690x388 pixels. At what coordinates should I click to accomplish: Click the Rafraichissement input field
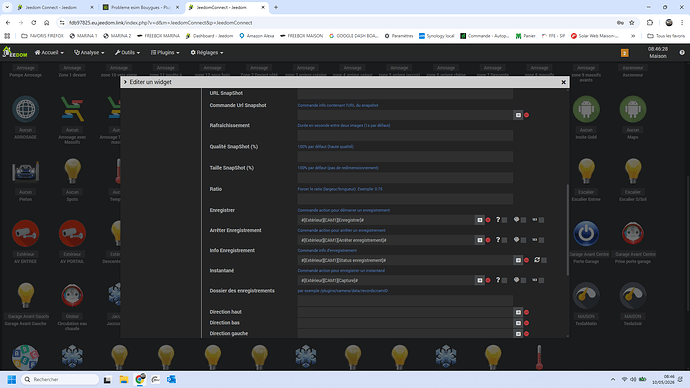(405, 135)
